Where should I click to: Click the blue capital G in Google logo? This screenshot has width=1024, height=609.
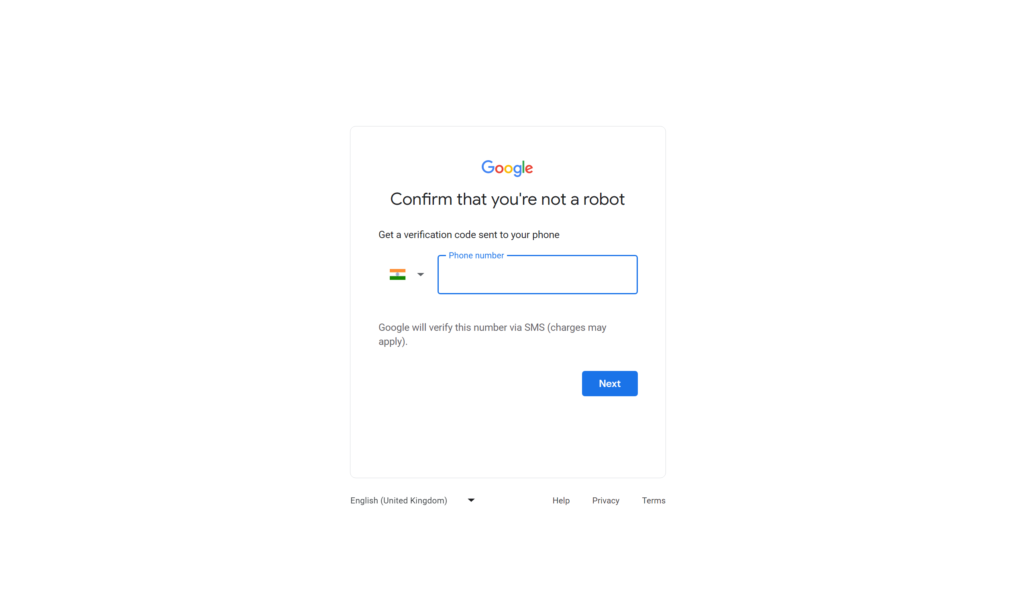click(x=488, y=166)
